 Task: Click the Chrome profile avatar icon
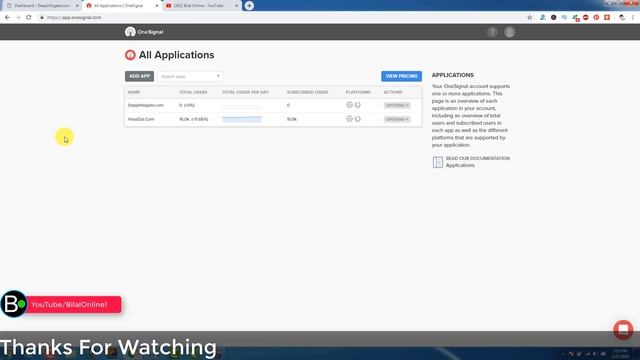pyautogui.click(x=622, y=18)
